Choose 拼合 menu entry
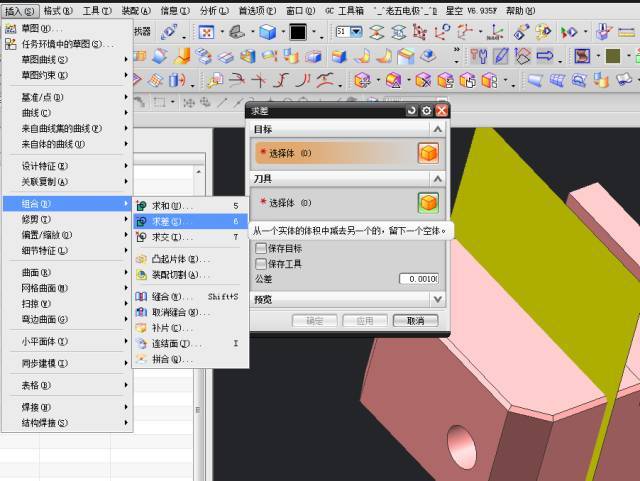 pyautogui.click(x=190, y=359)
